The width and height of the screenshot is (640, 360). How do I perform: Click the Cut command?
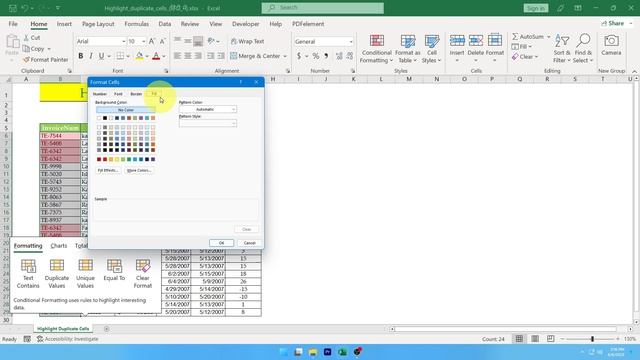(x=32, y=38)
